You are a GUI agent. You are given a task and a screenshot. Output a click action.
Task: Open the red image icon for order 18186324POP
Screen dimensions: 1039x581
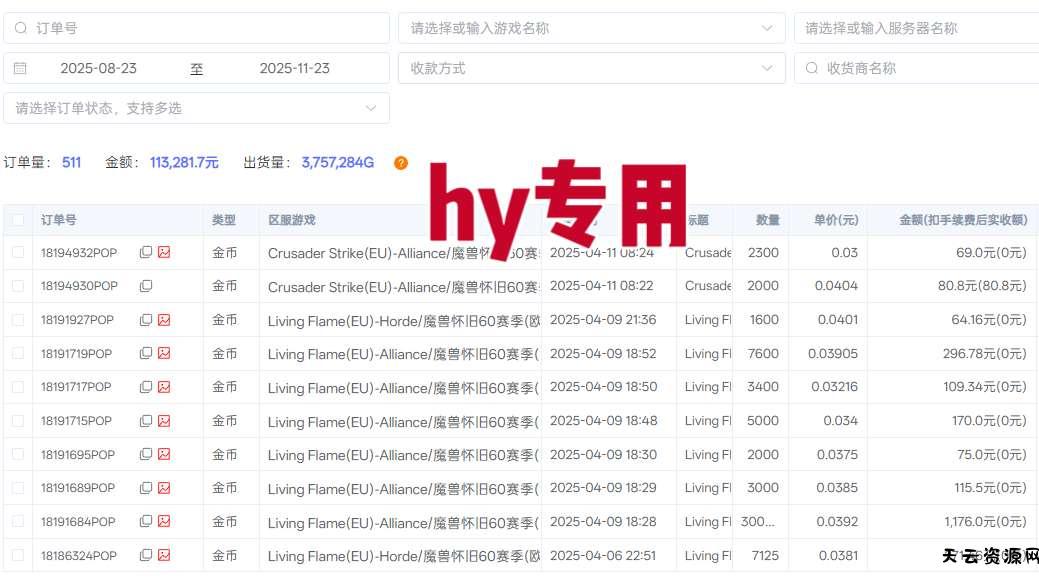[x=163, y=555]
